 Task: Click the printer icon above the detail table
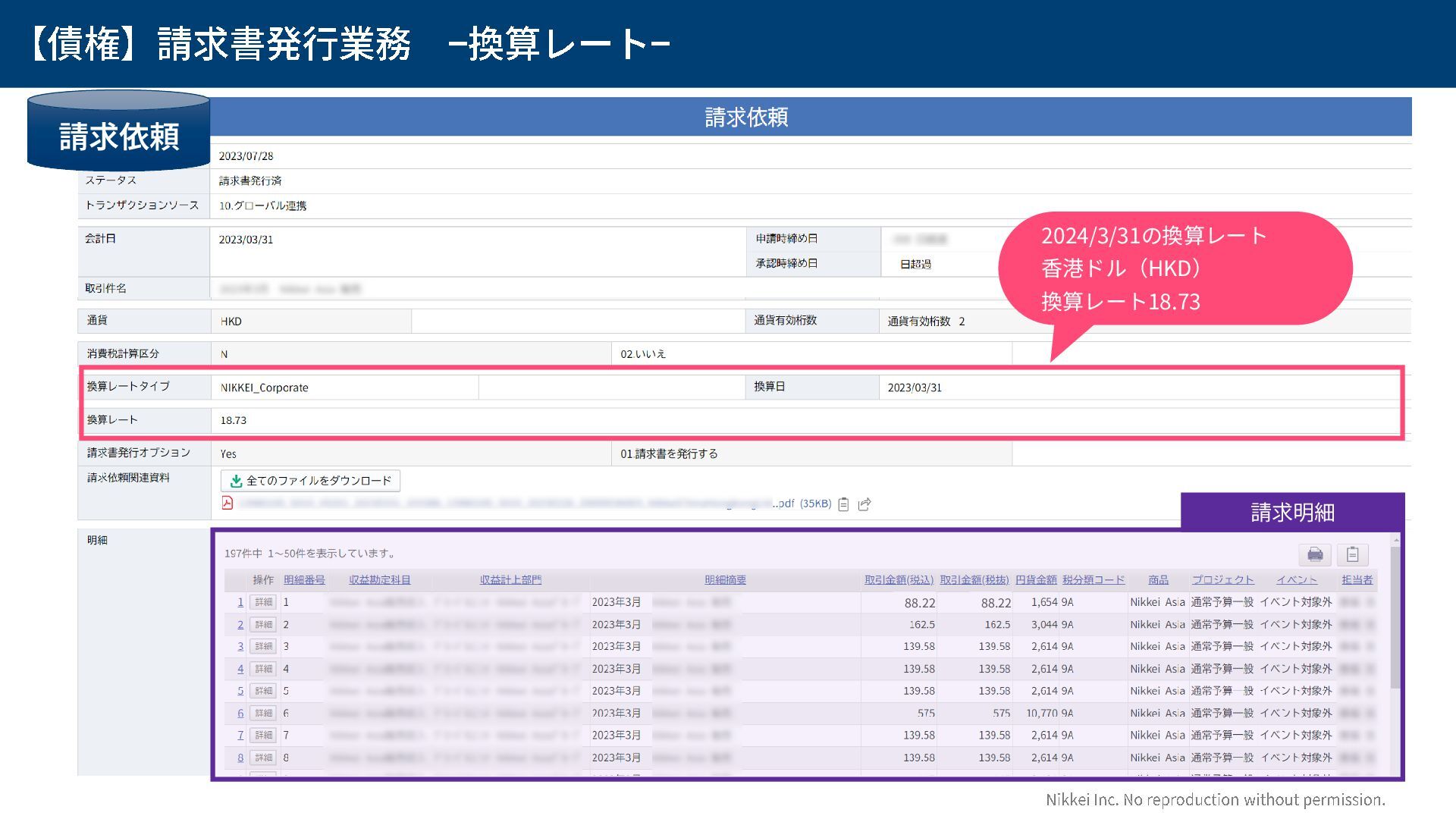1315,554
